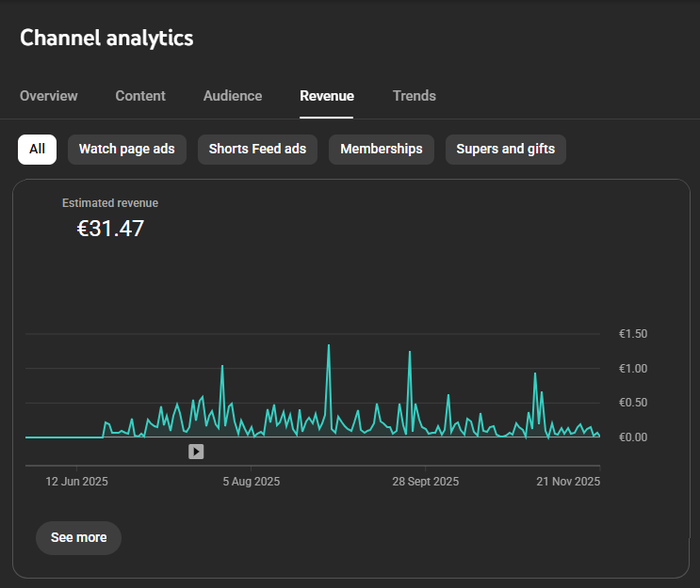Go to the Audience tab
Screen dimensions: 700x588
tap(232, 96)
